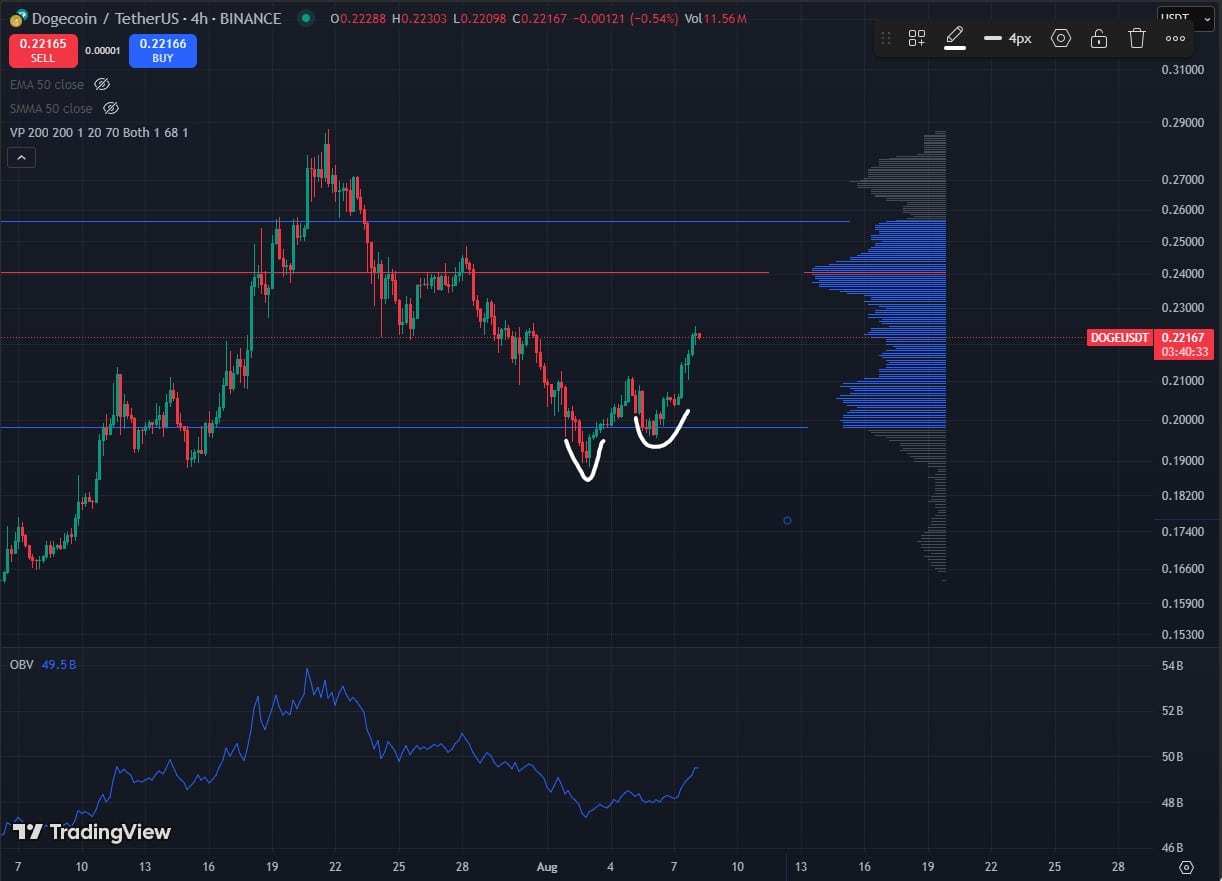Screen dimensions: 1222x881
Task: Click the template squares icon in drawing toolbar
Action: pos(916,37)
